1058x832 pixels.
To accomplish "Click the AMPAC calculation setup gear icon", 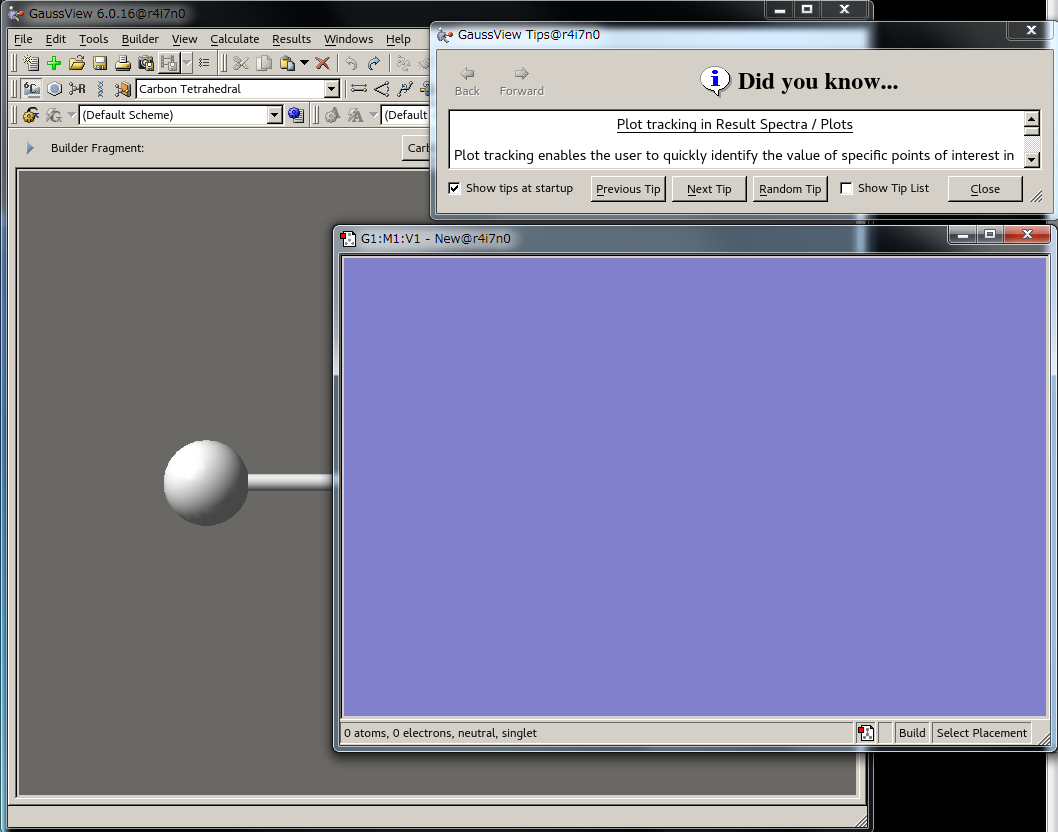I will pos(332,115).
